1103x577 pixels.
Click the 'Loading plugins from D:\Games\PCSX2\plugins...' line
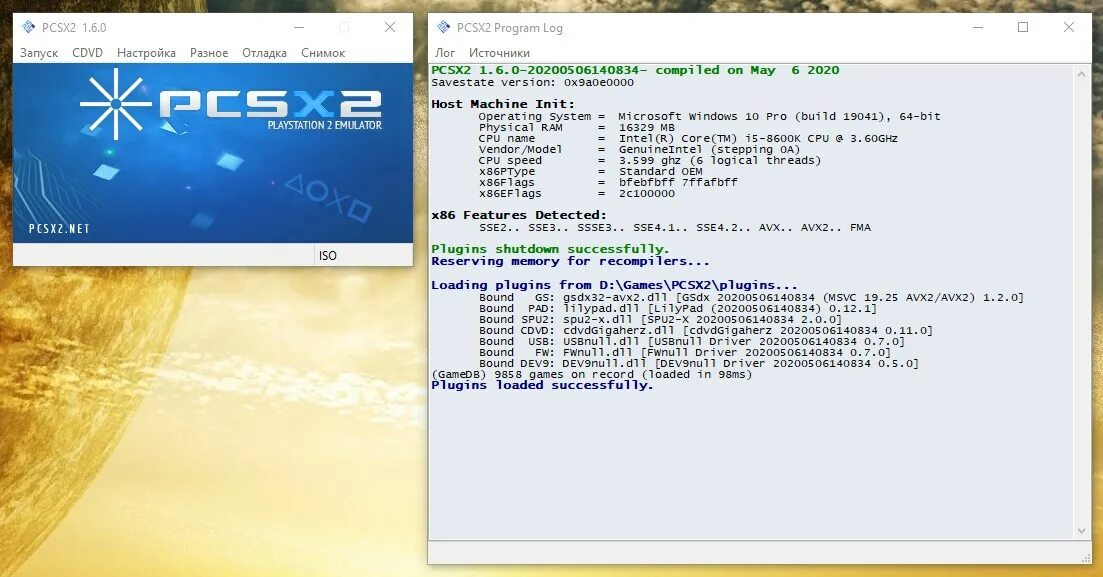(614, 285)
